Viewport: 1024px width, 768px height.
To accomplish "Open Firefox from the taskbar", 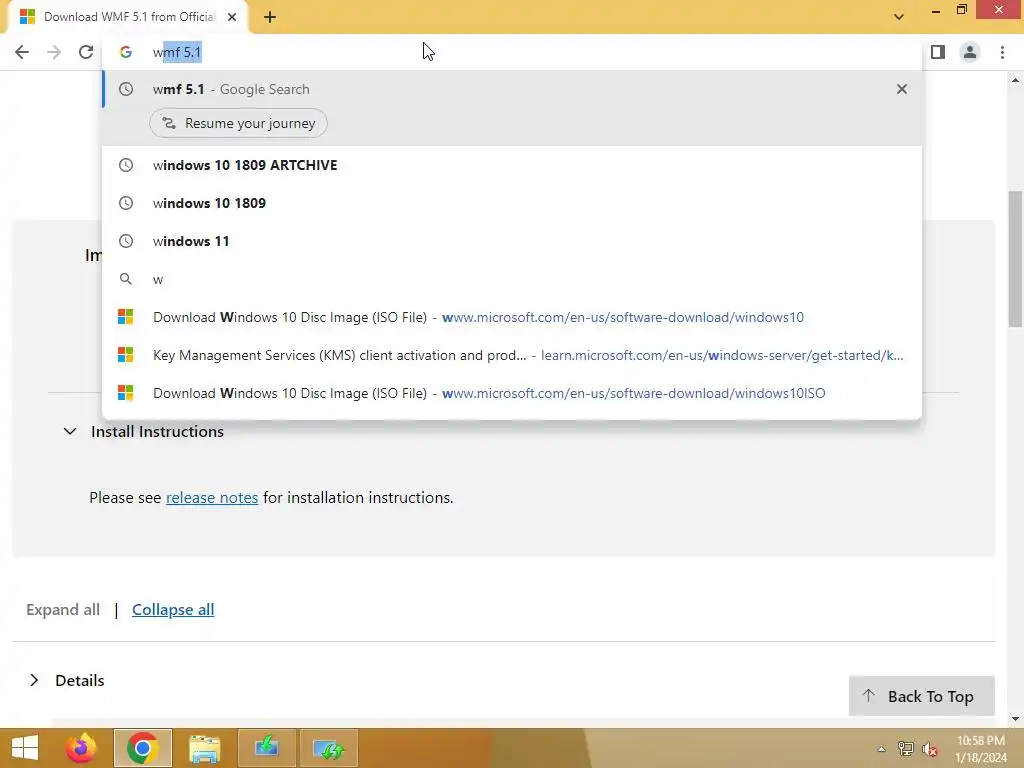I will (81, 748).
